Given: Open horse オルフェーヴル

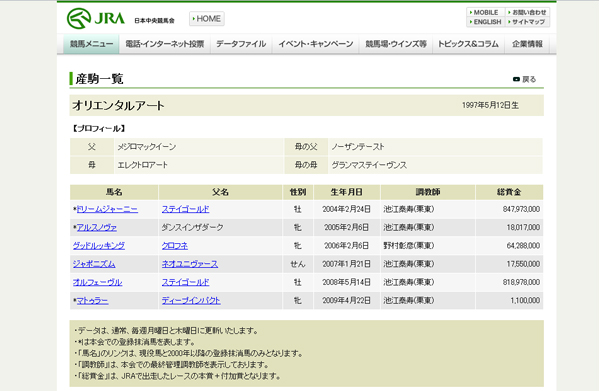Looking at the screenshot, I should click(98, 282).
